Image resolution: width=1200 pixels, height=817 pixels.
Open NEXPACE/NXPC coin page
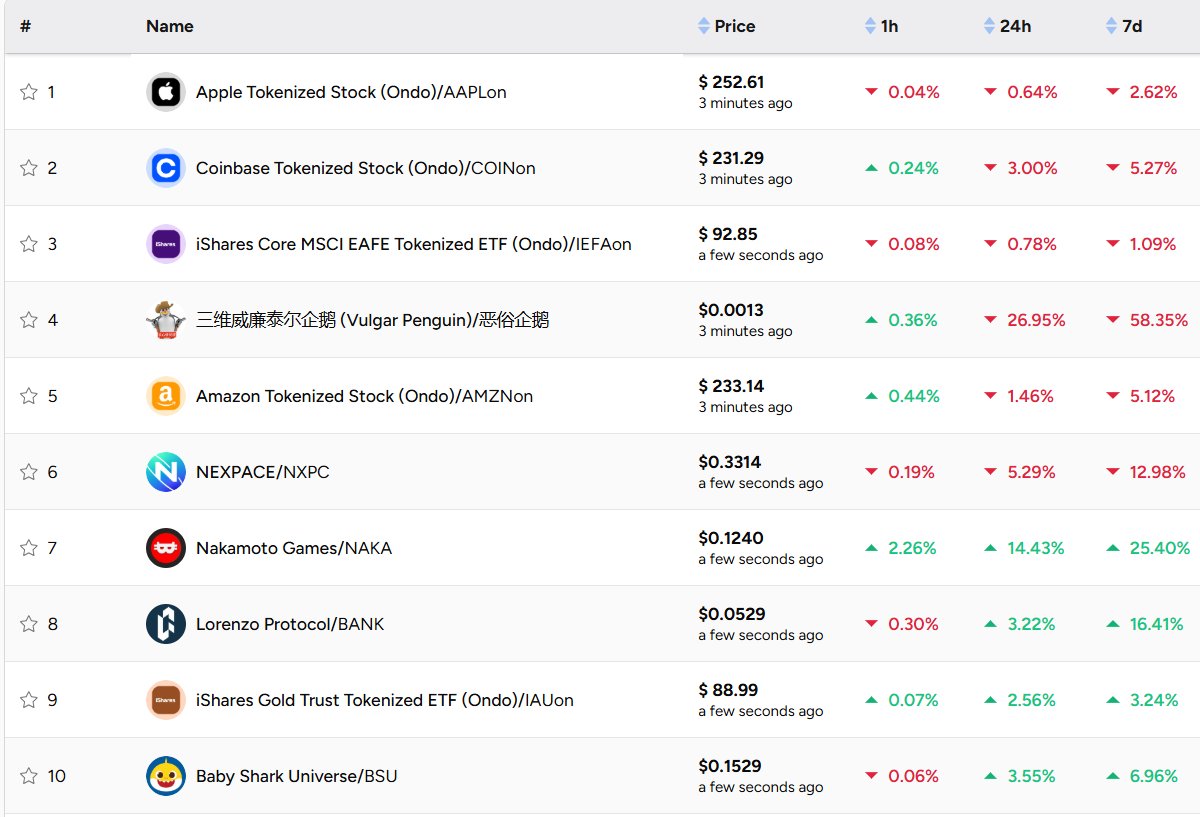262,472
